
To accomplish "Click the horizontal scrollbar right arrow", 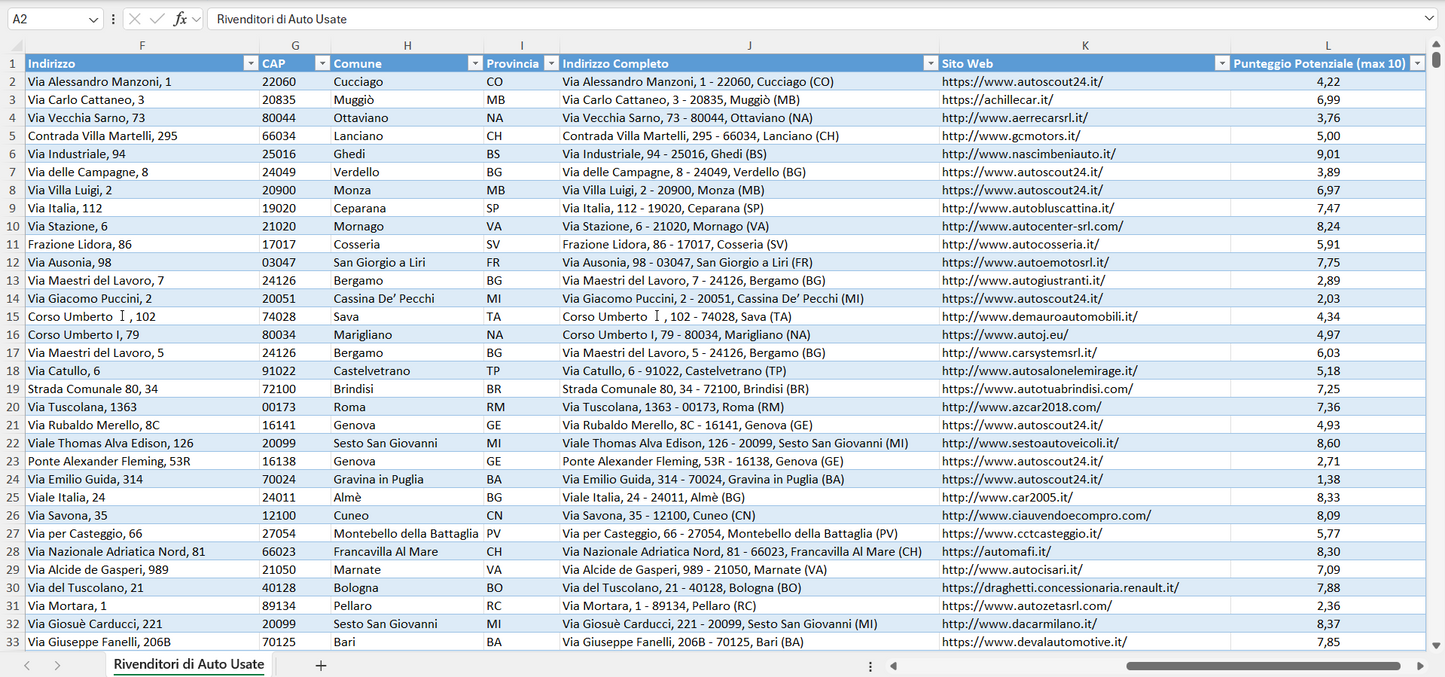I will [1420, 666].
